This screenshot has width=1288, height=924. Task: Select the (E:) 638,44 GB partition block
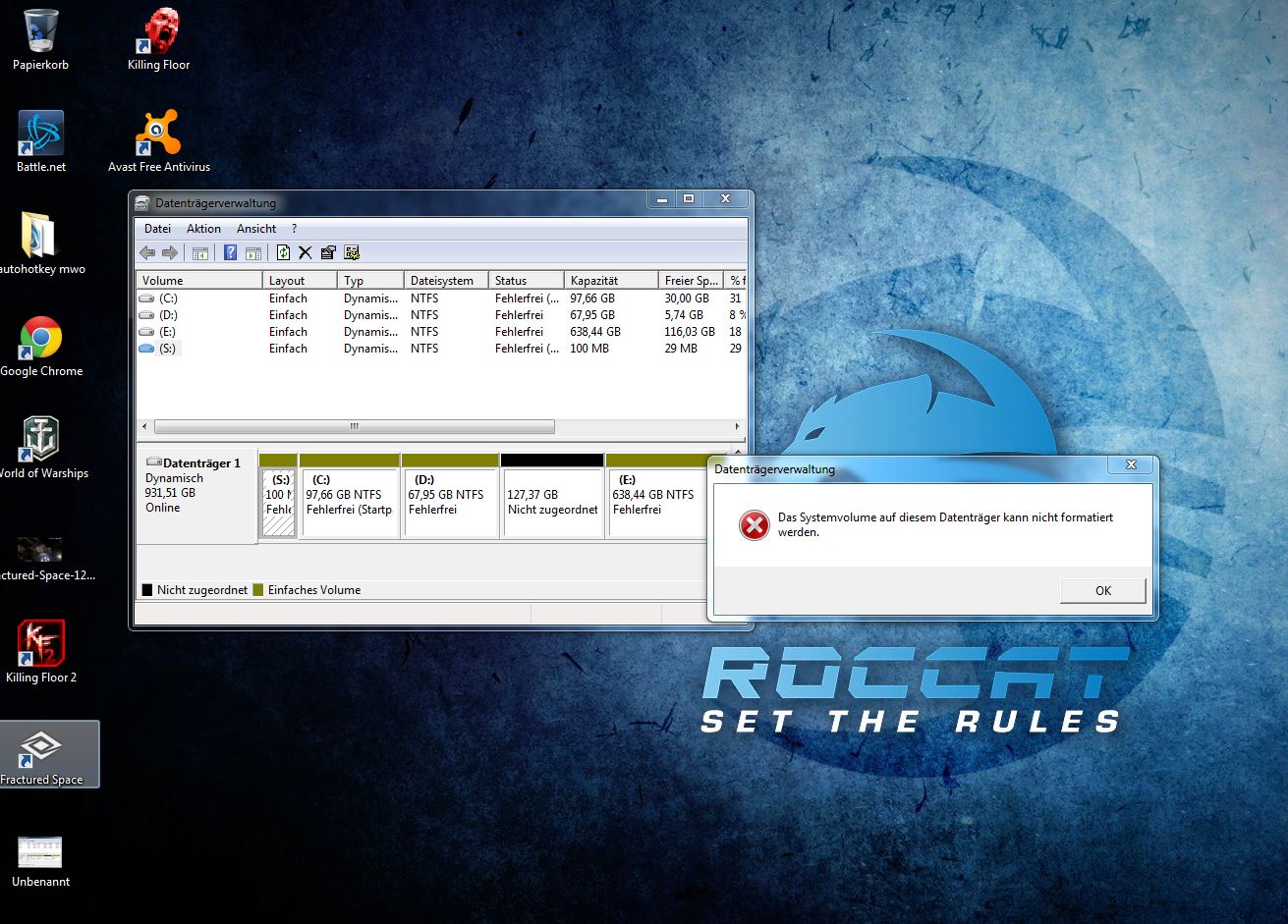click(x=656, y=496)
